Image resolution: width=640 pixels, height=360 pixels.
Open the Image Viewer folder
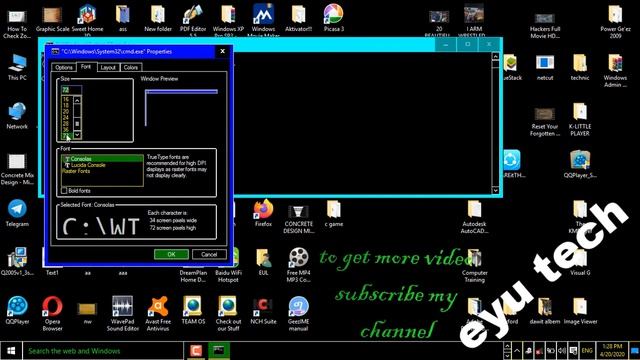580,311
